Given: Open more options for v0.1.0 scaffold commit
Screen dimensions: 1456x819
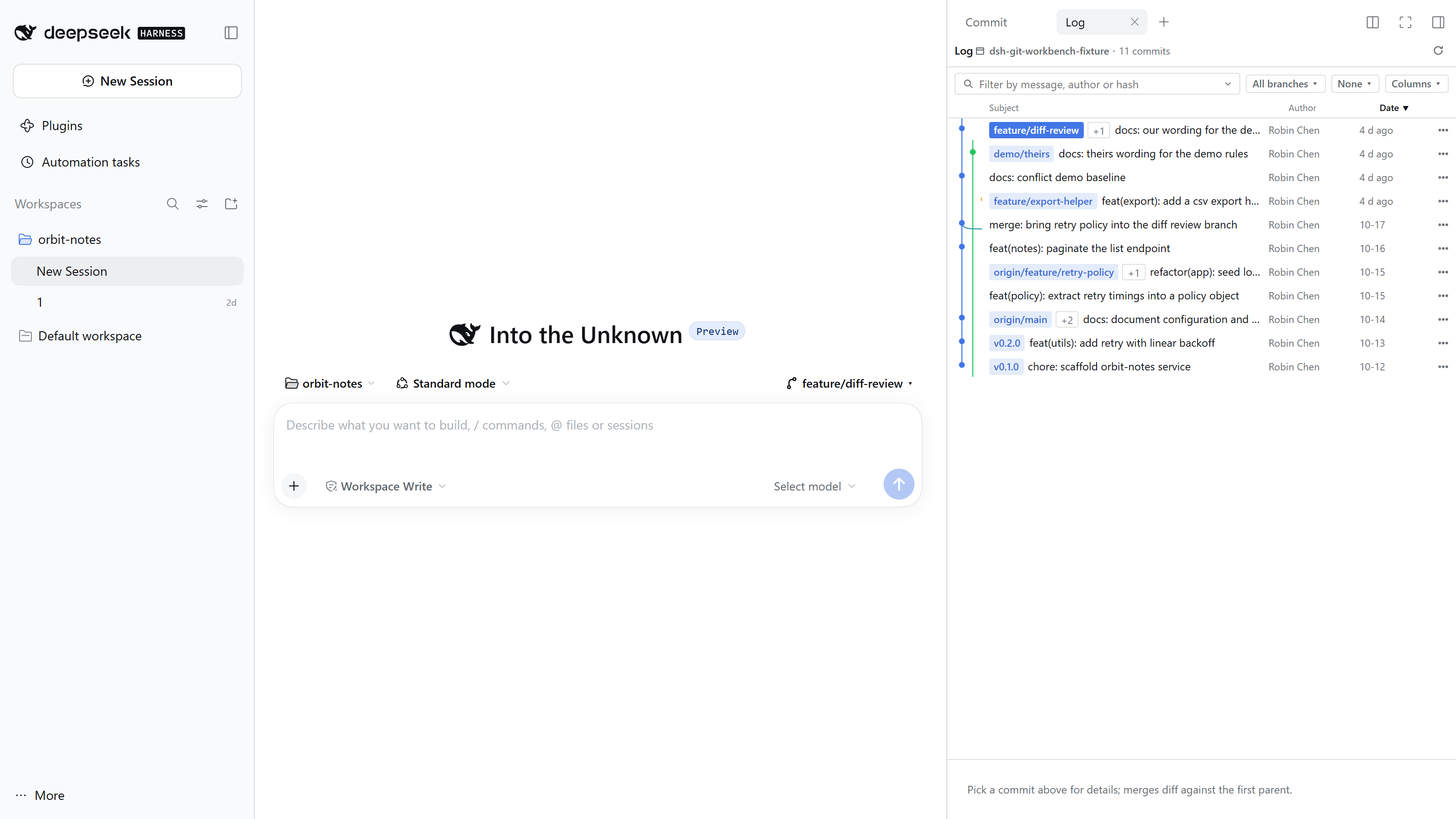Looking at the screenshot, I should coord(1443,367).
